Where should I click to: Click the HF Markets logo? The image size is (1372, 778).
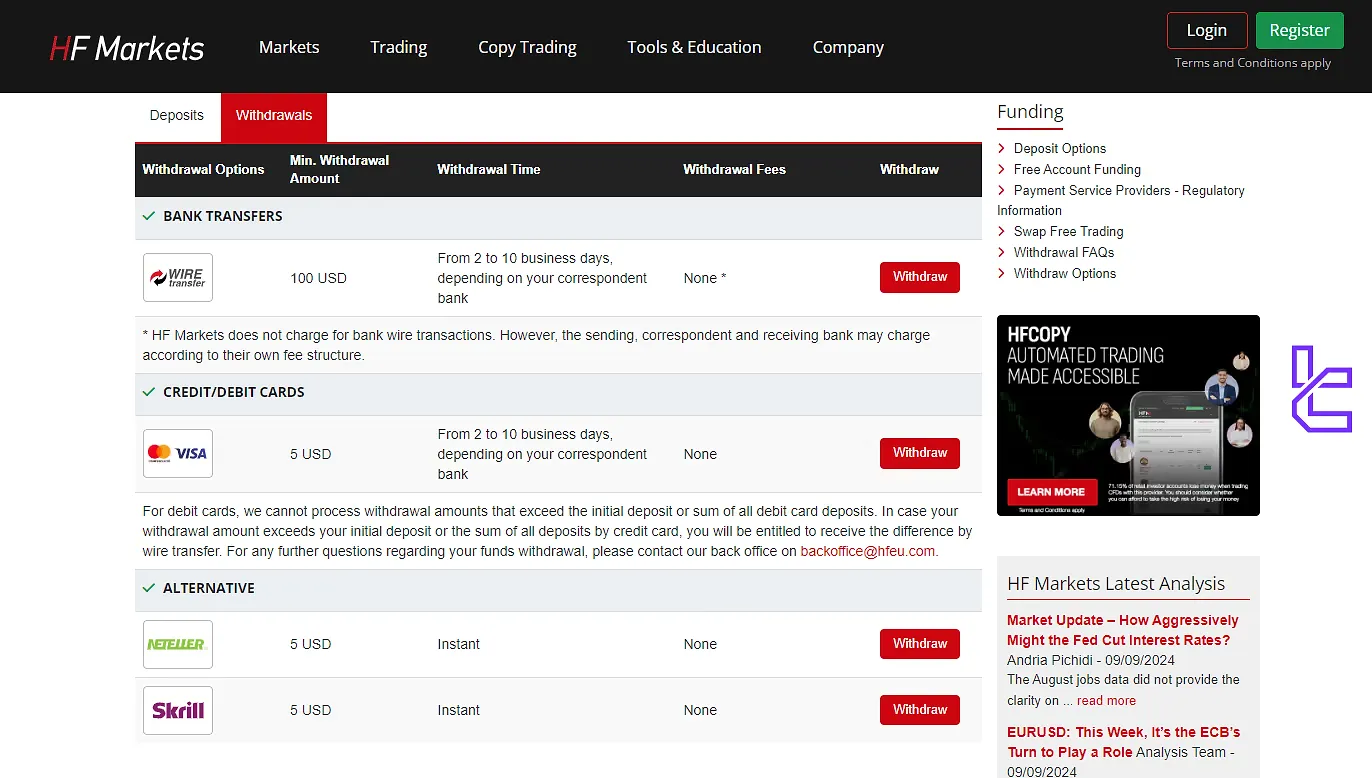[x=127, y=47]
